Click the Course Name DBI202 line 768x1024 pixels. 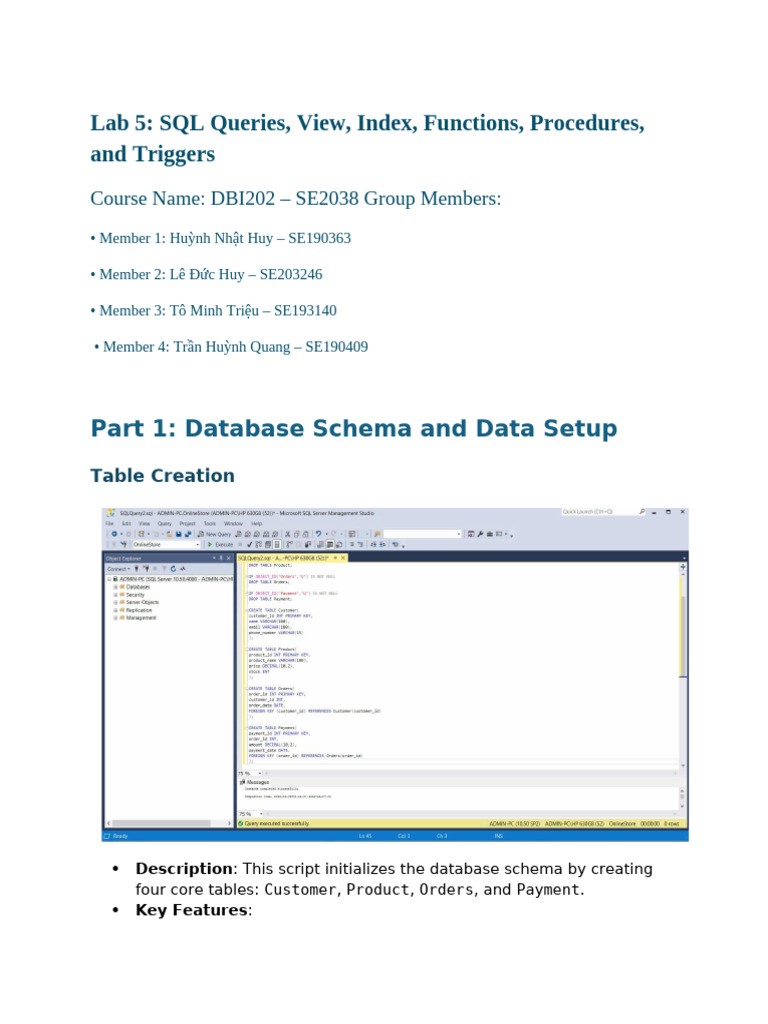point(295,199)
